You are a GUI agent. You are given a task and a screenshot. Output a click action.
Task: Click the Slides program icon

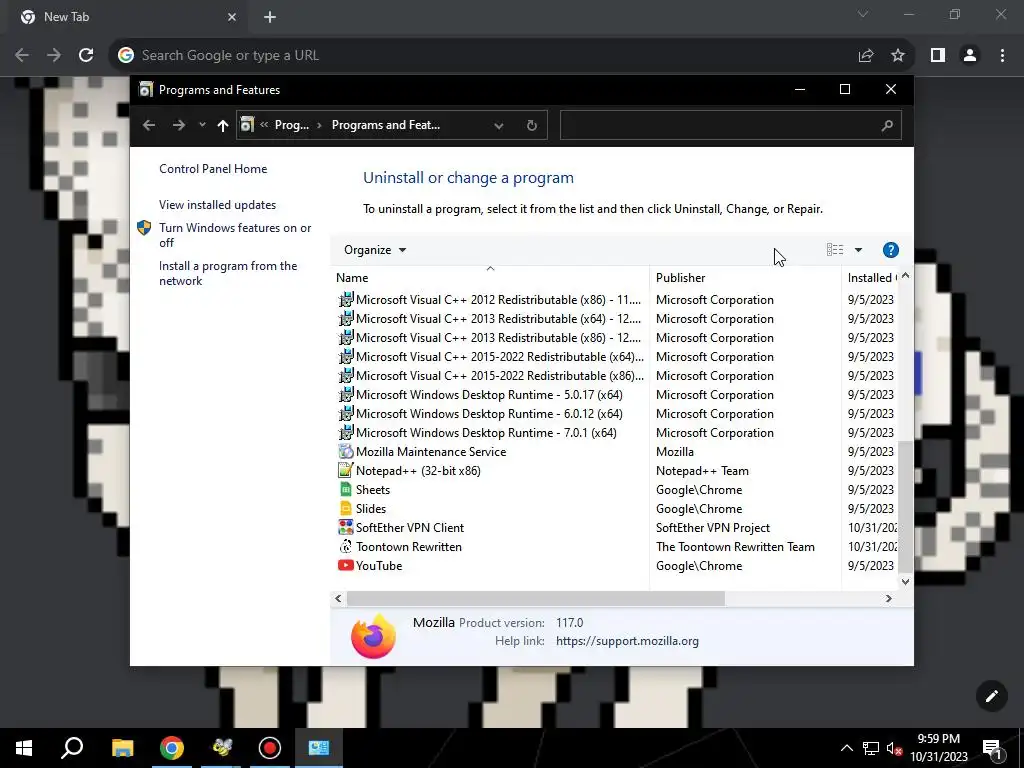click(x=345, y=508)
